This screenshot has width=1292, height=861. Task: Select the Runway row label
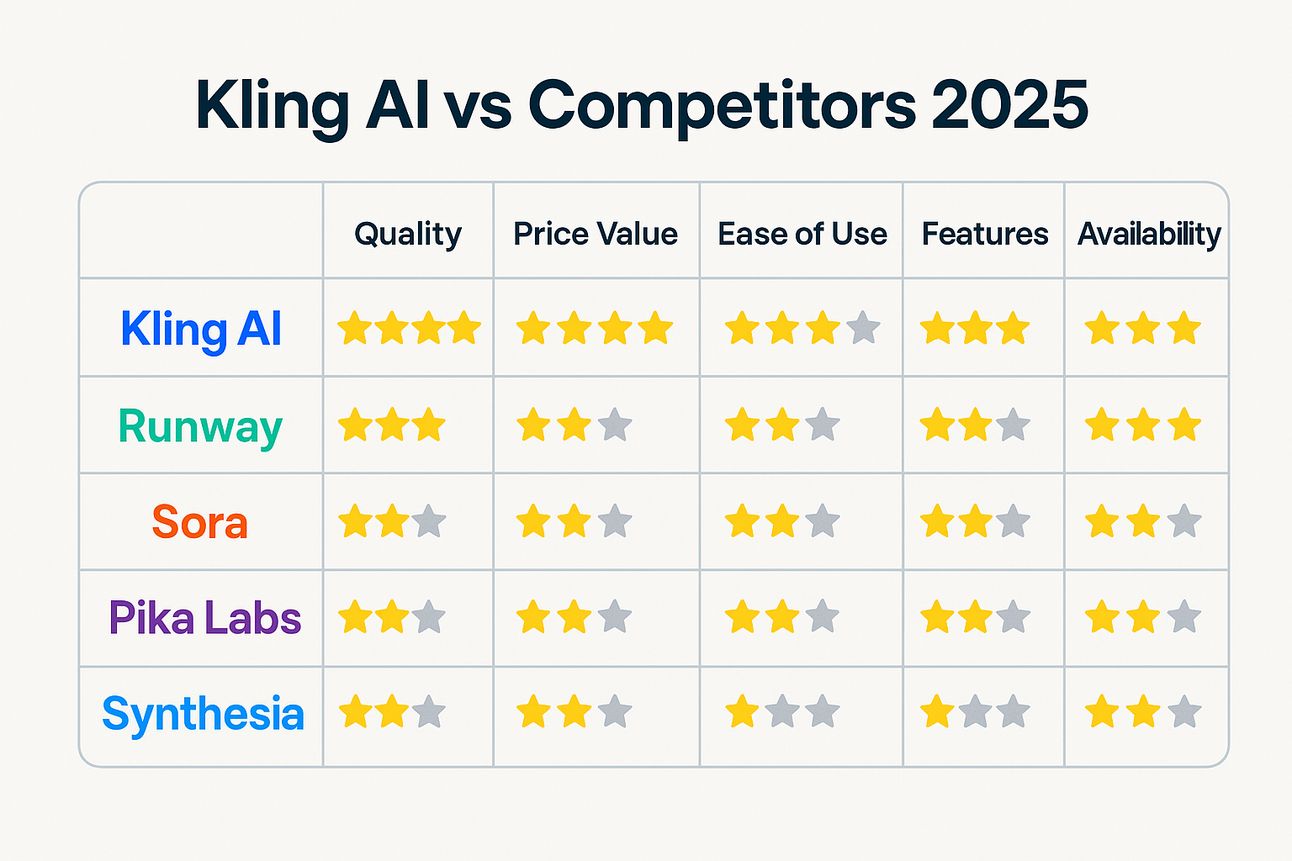point(201,427)
